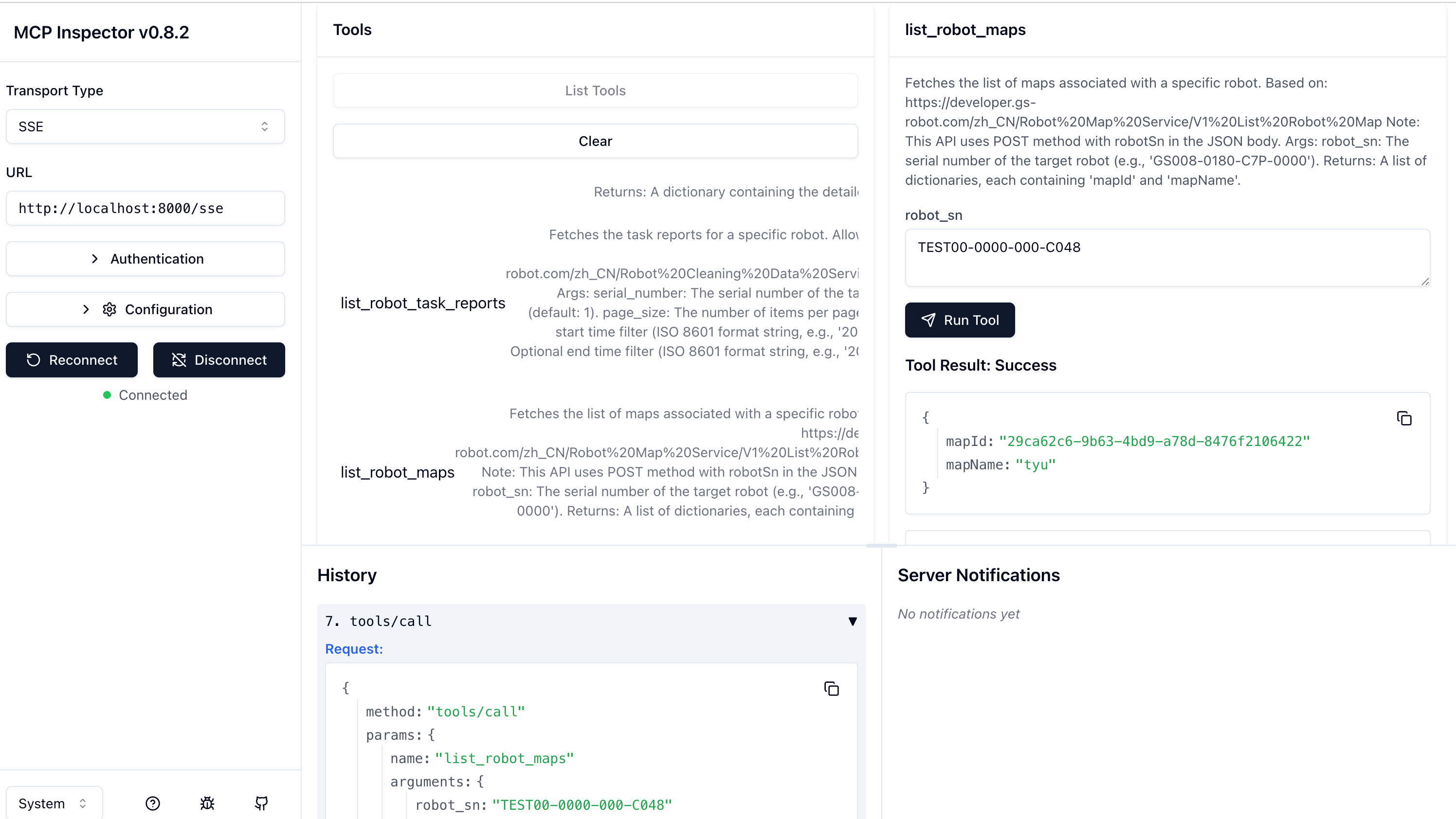Collapse the tools/call history entry
The width and height of the screenshot is (1456, 819).
[853, 622]
